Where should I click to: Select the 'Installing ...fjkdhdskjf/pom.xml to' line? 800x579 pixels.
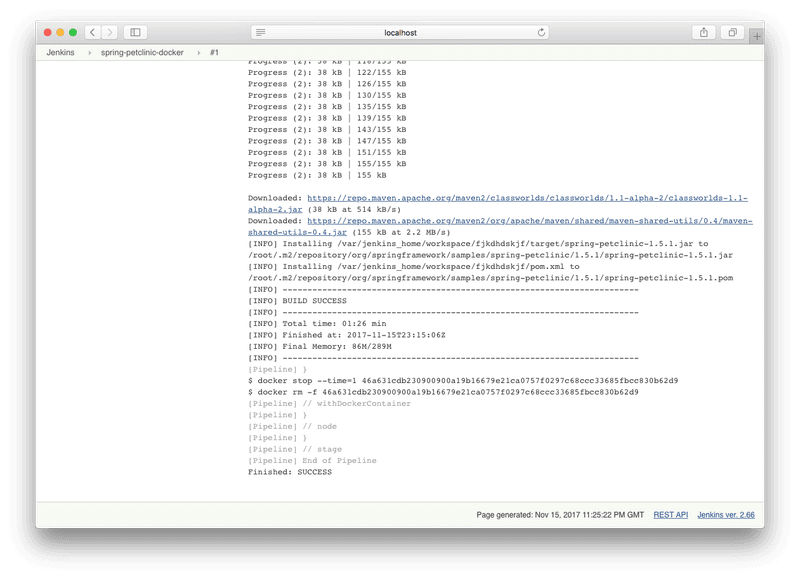414,266
